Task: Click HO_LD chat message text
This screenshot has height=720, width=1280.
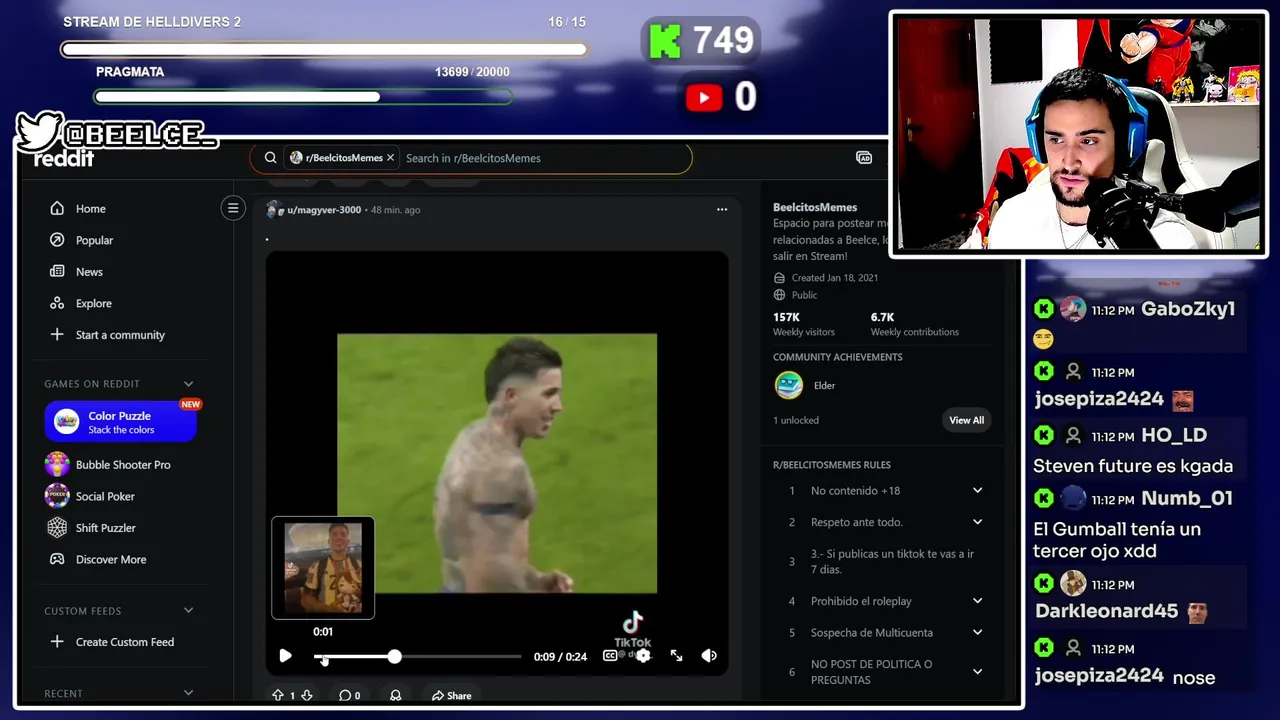Action: pyautogui.click(x=1133, y=466)
